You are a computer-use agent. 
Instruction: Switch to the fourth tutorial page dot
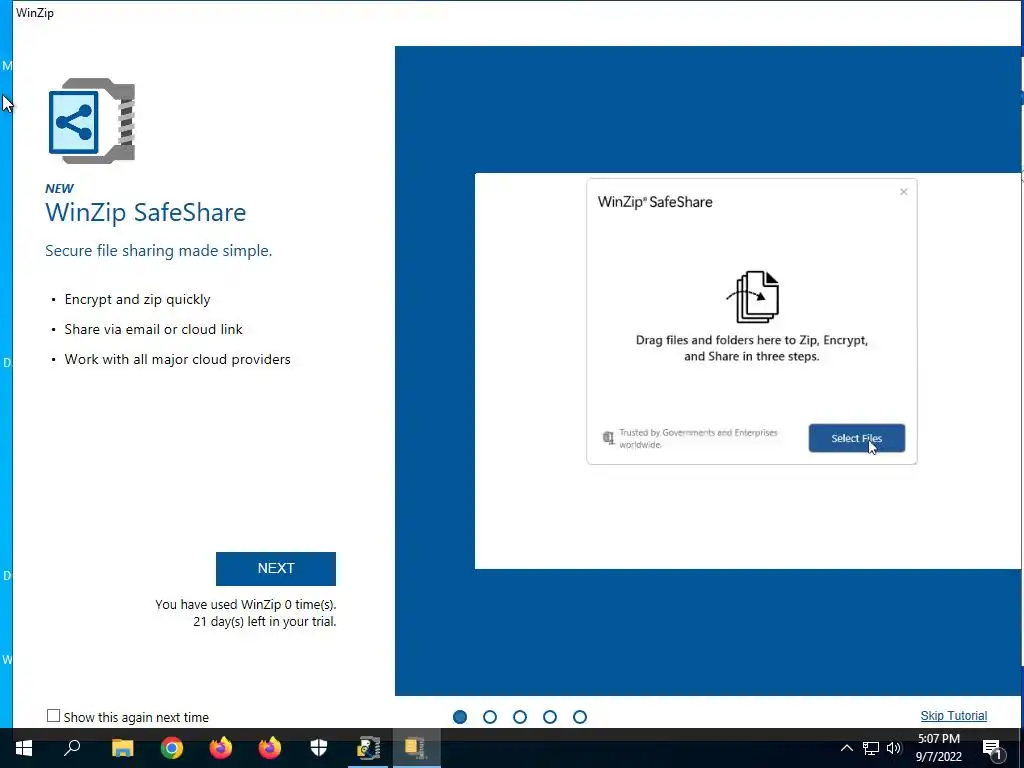point(550,717)
